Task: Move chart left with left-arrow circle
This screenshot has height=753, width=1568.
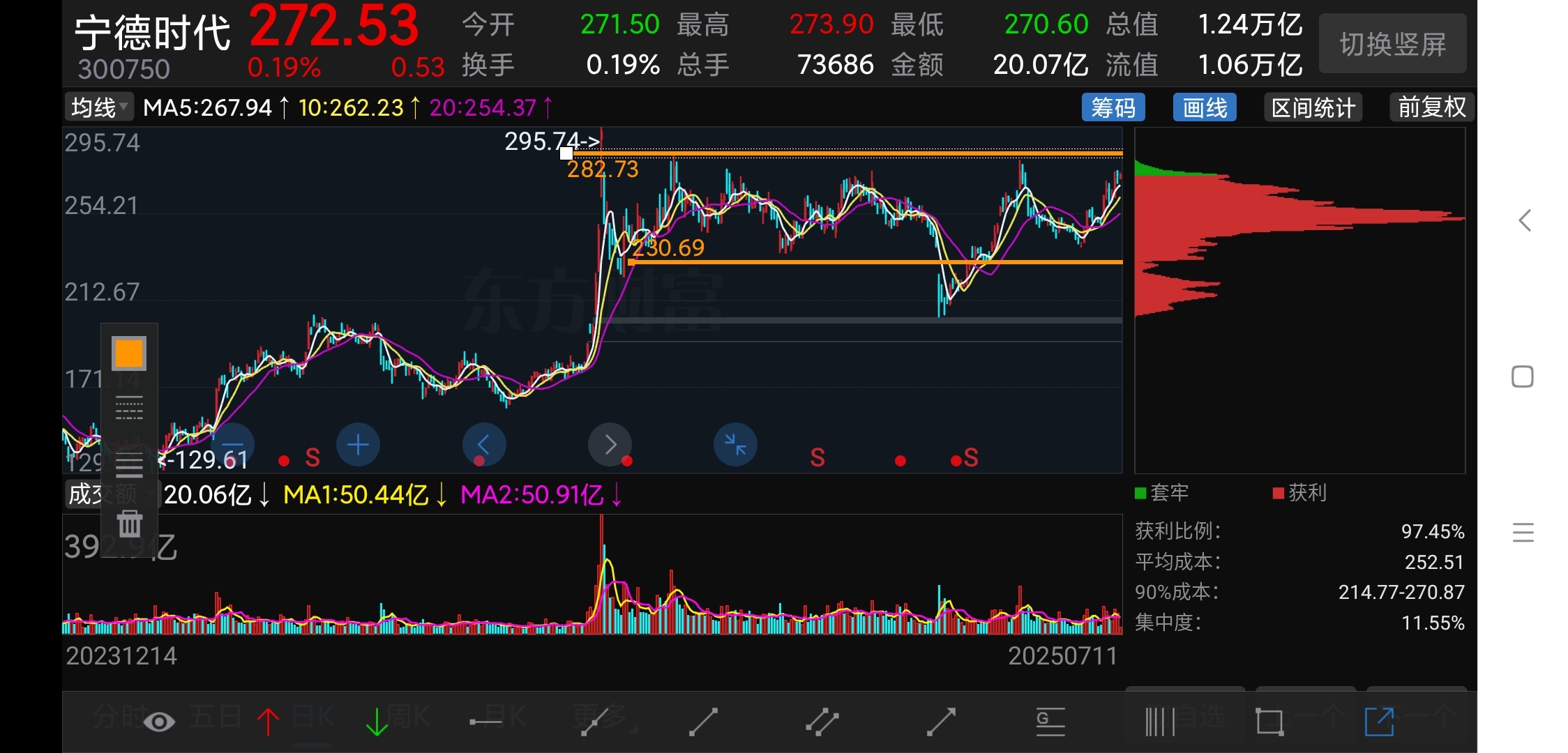Action: click(484, 445)
